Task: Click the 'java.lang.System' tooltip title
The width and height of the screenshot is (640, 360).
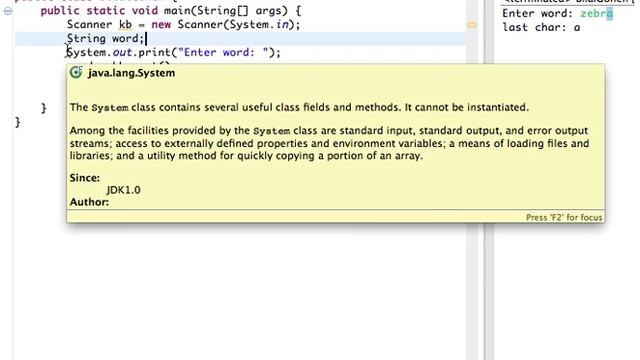Action: [x=131, y=73]
